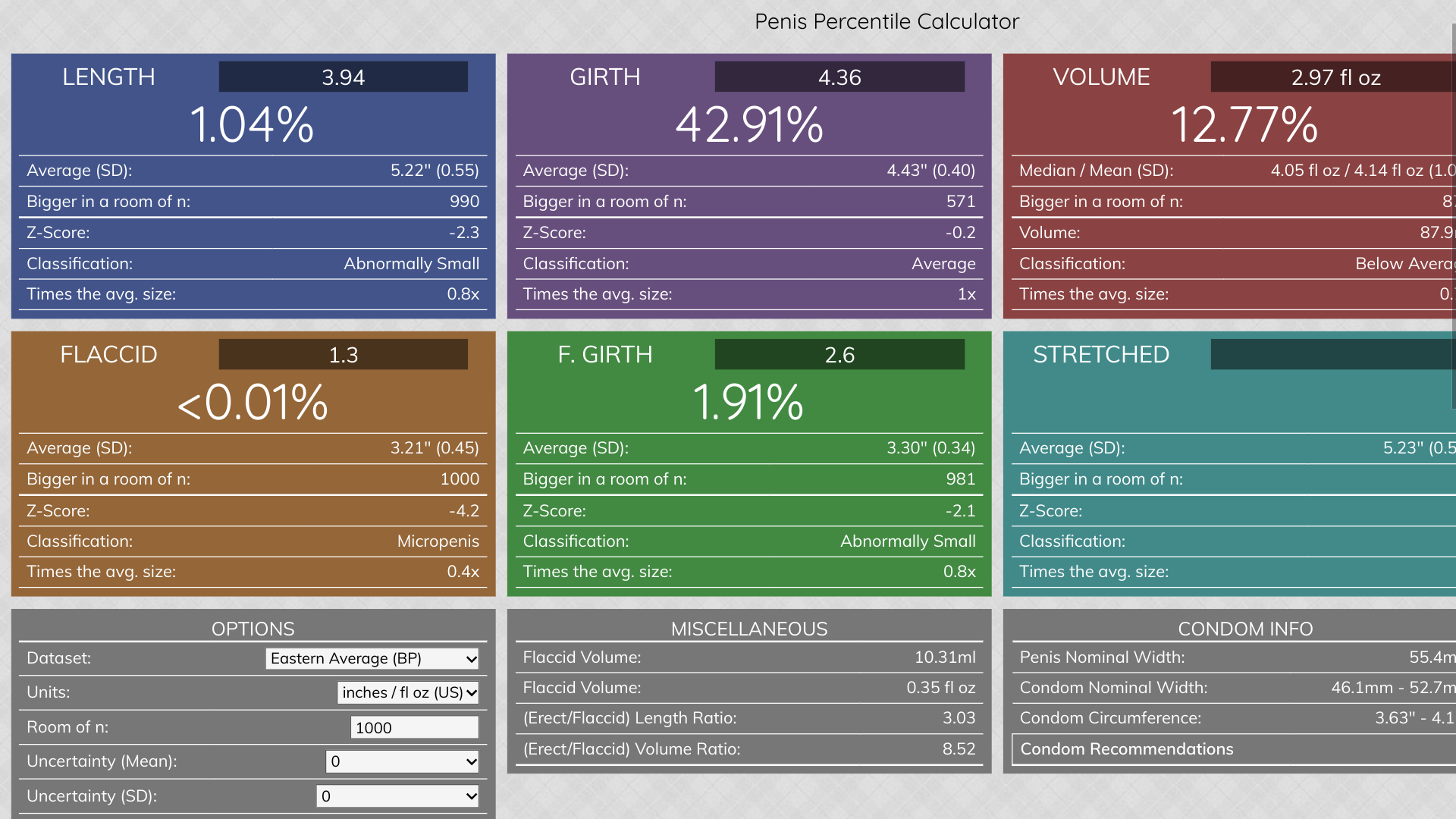This screenshot has width=1456, height=819.
Task: Click the 12.77% volume percentile
Action: [x=1244, y=124]
